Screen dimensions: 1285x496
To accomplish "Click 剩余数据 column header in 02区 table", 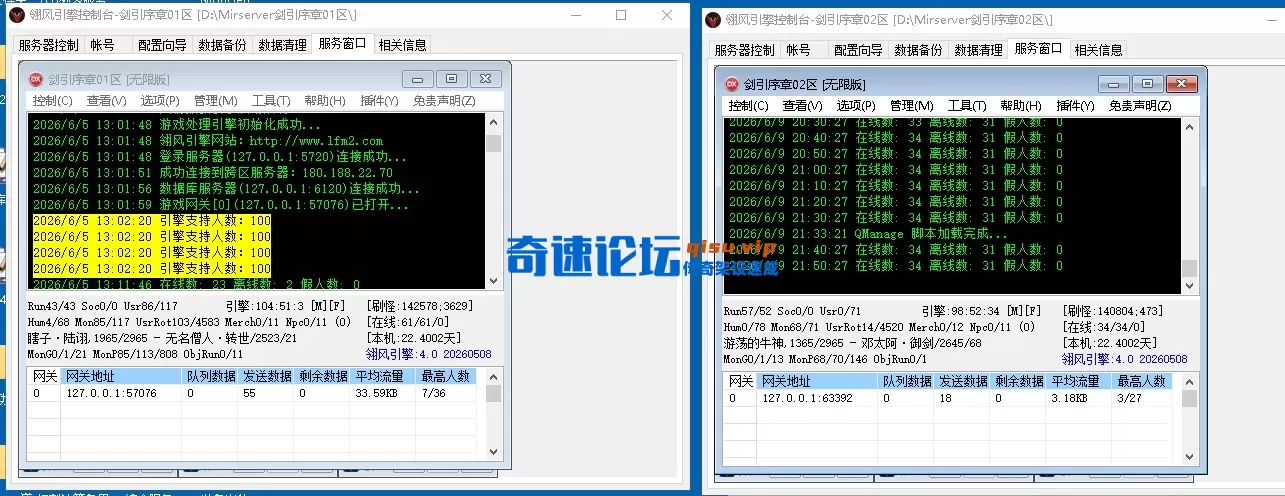I will click(1019, 381).
